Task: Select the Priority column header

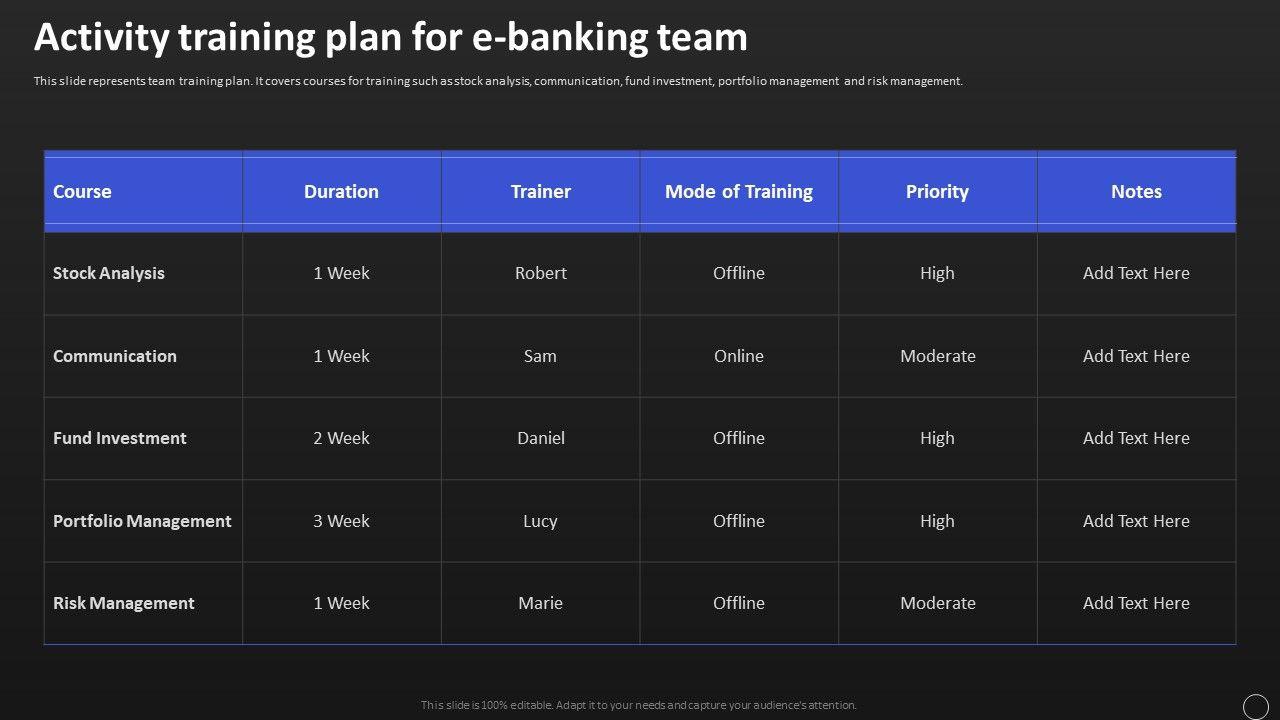Action: pyautogui.click(x=937, y=191)
